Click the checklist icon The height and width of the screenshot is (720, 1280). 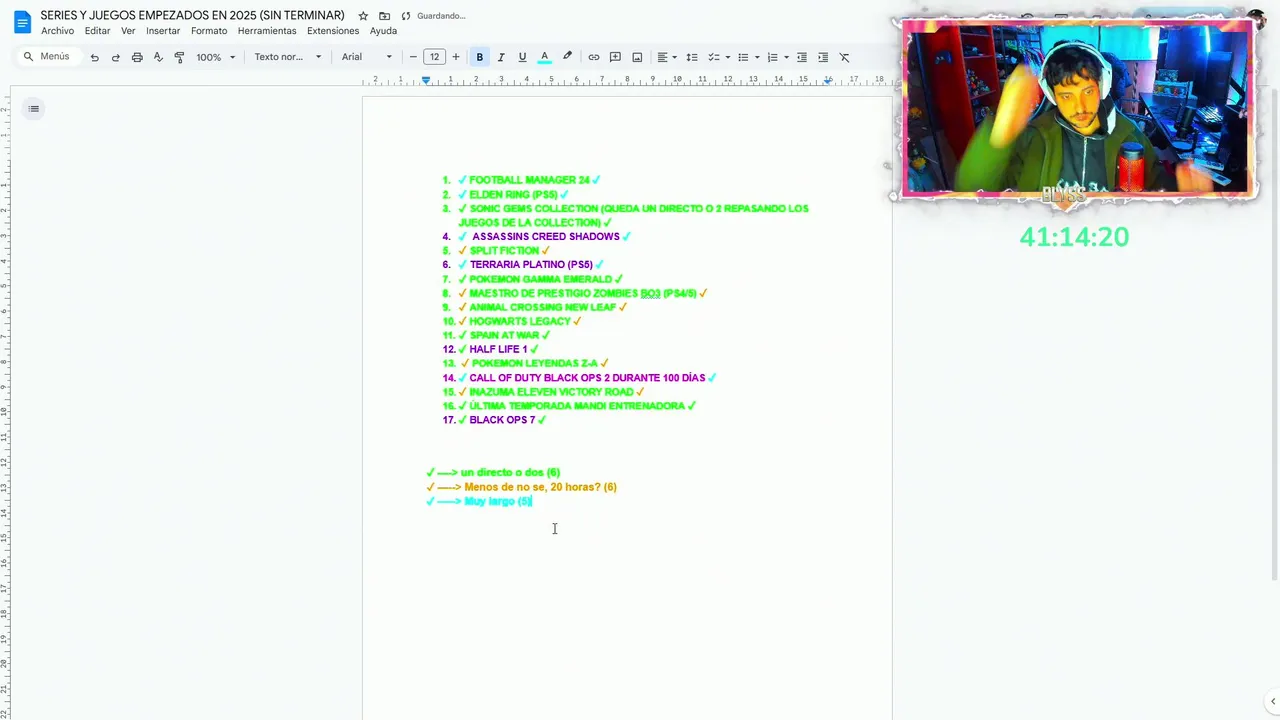click(x=714, y=57)
